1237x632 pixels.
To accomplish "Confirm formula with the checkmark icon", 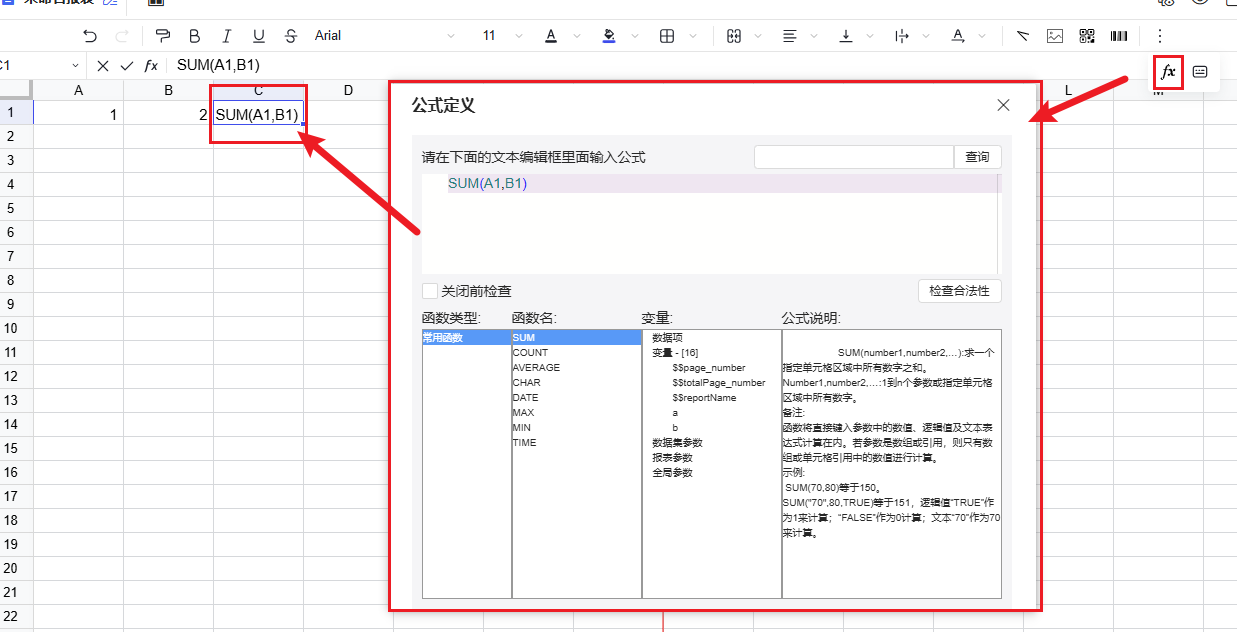I will tap(127, 66).
